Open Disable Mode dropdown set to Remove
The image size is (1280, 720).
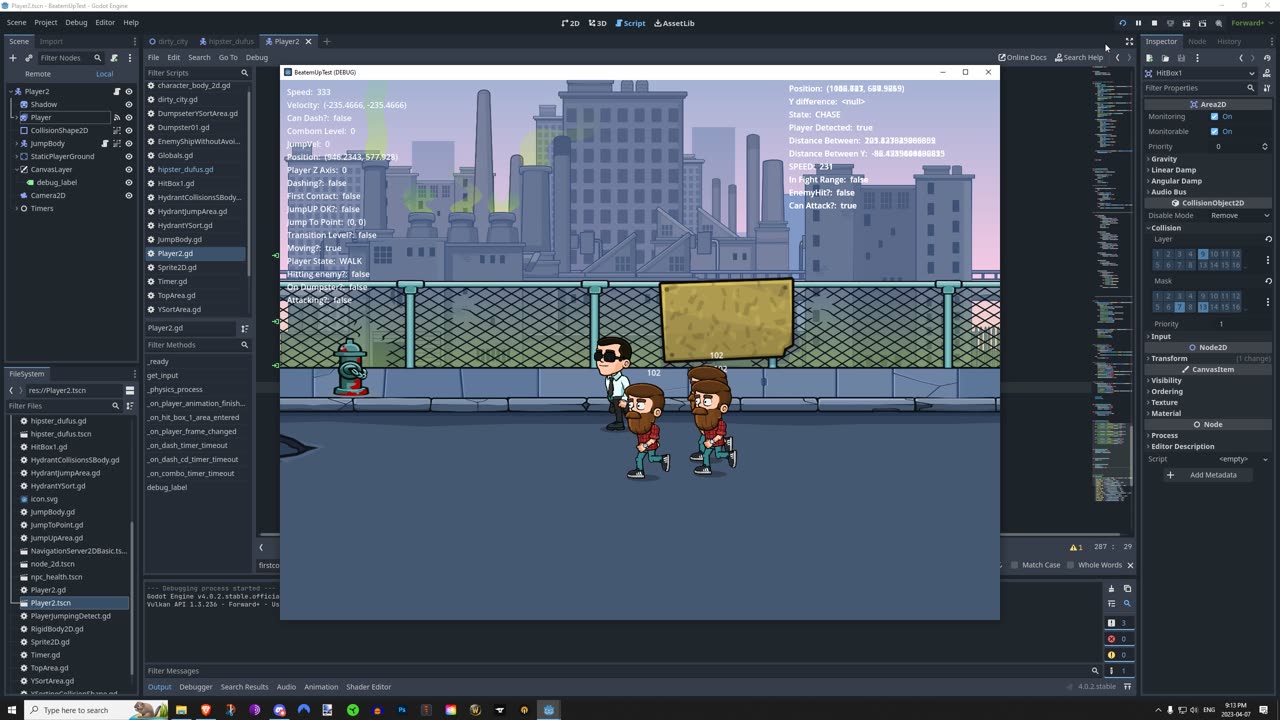click(1240, 216)
